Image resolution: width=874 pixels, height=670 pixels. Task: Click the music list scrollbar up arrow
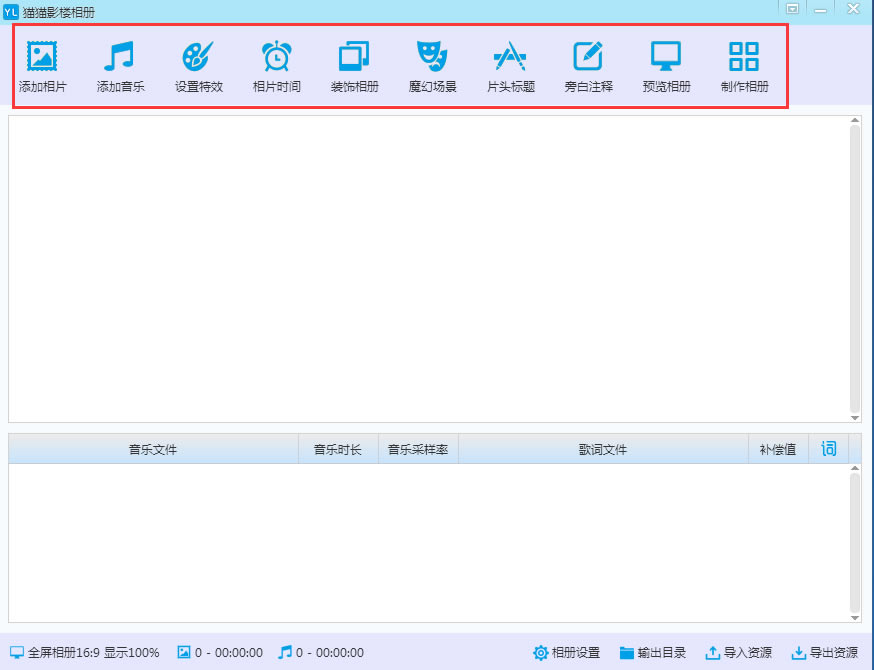[x=855, y=468]
